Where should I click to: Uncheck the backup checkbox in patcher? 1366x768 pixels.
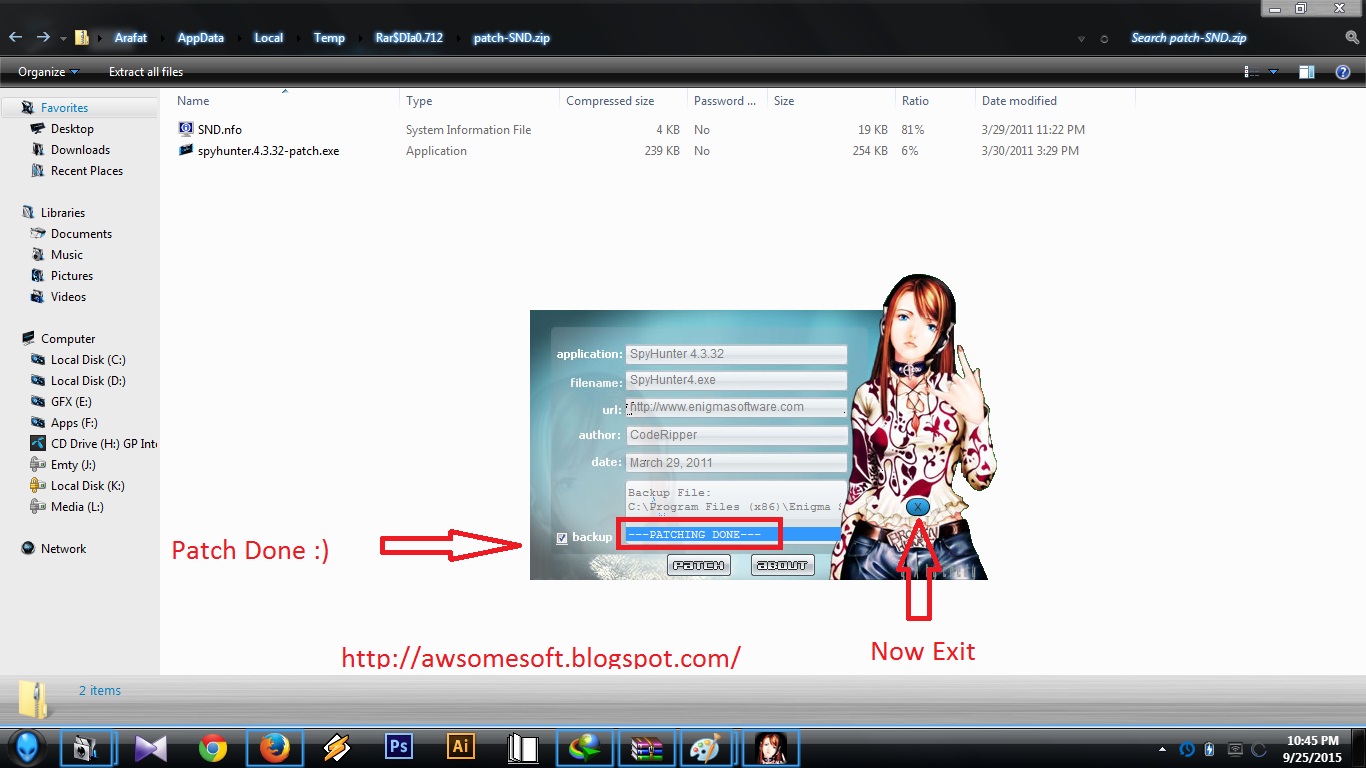562,538
